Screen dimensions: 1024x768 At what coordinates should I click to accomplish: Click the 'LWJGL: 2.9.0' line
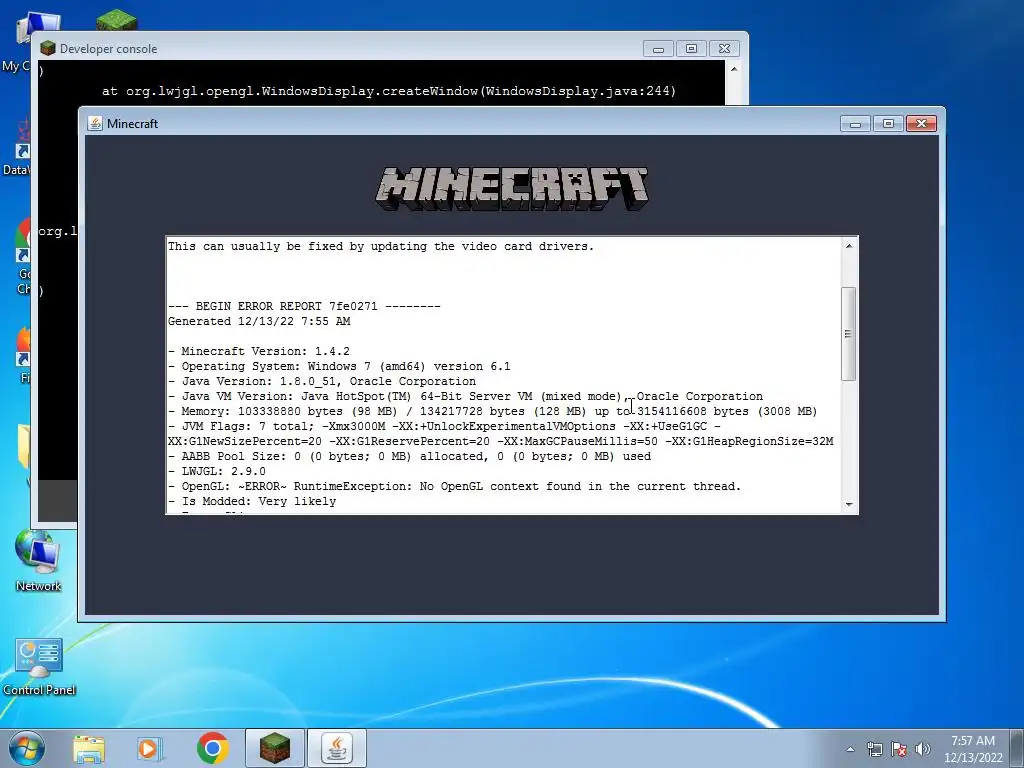(x=217, y=472)
